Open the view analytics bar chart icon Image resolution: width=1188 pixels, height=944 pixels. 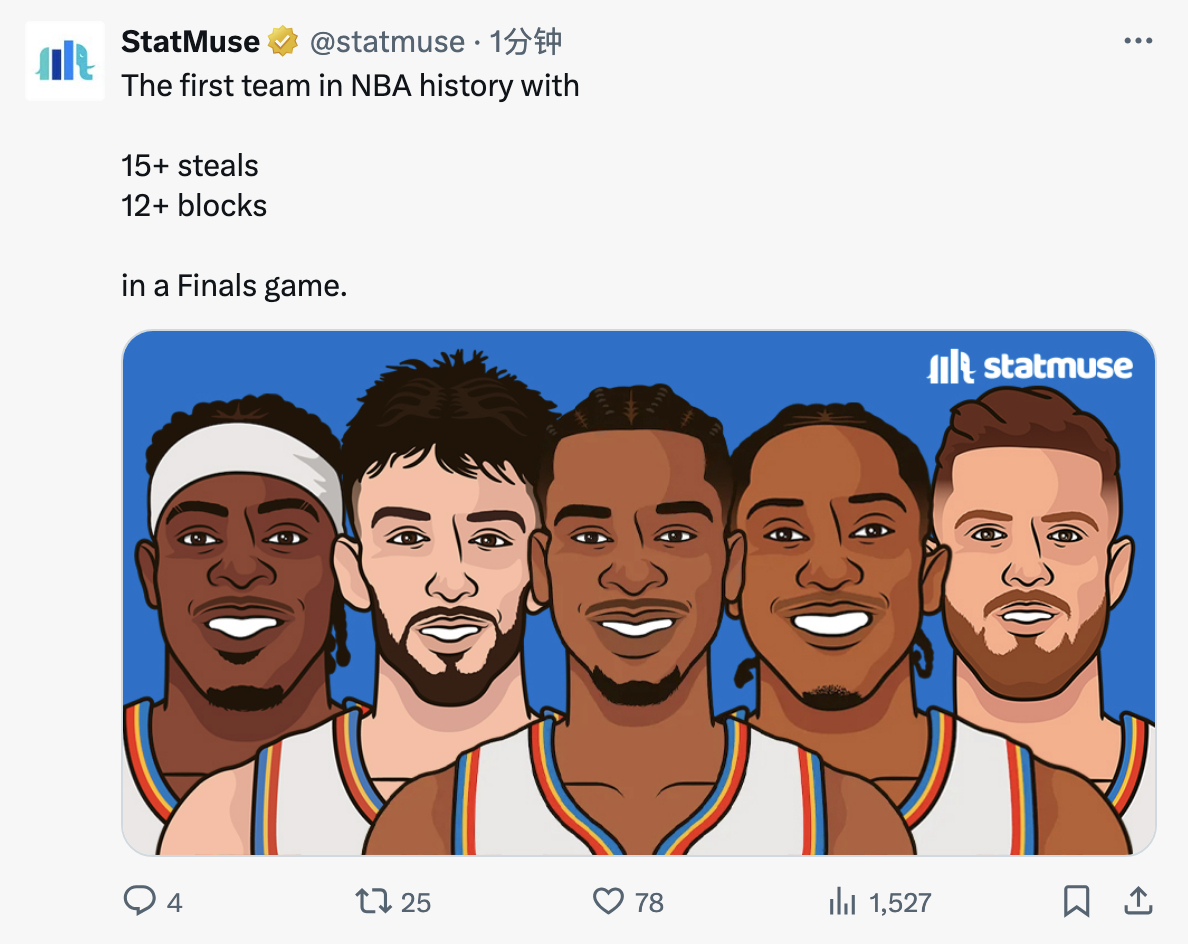coord(842,902)
